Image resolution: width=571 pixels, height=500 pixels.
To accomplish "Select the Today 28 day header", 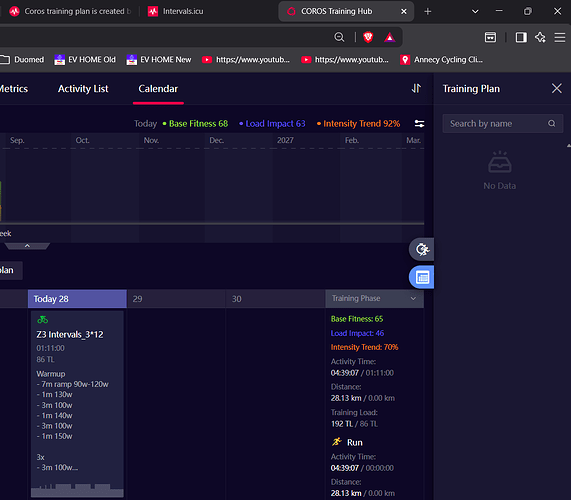I will 77,299.
